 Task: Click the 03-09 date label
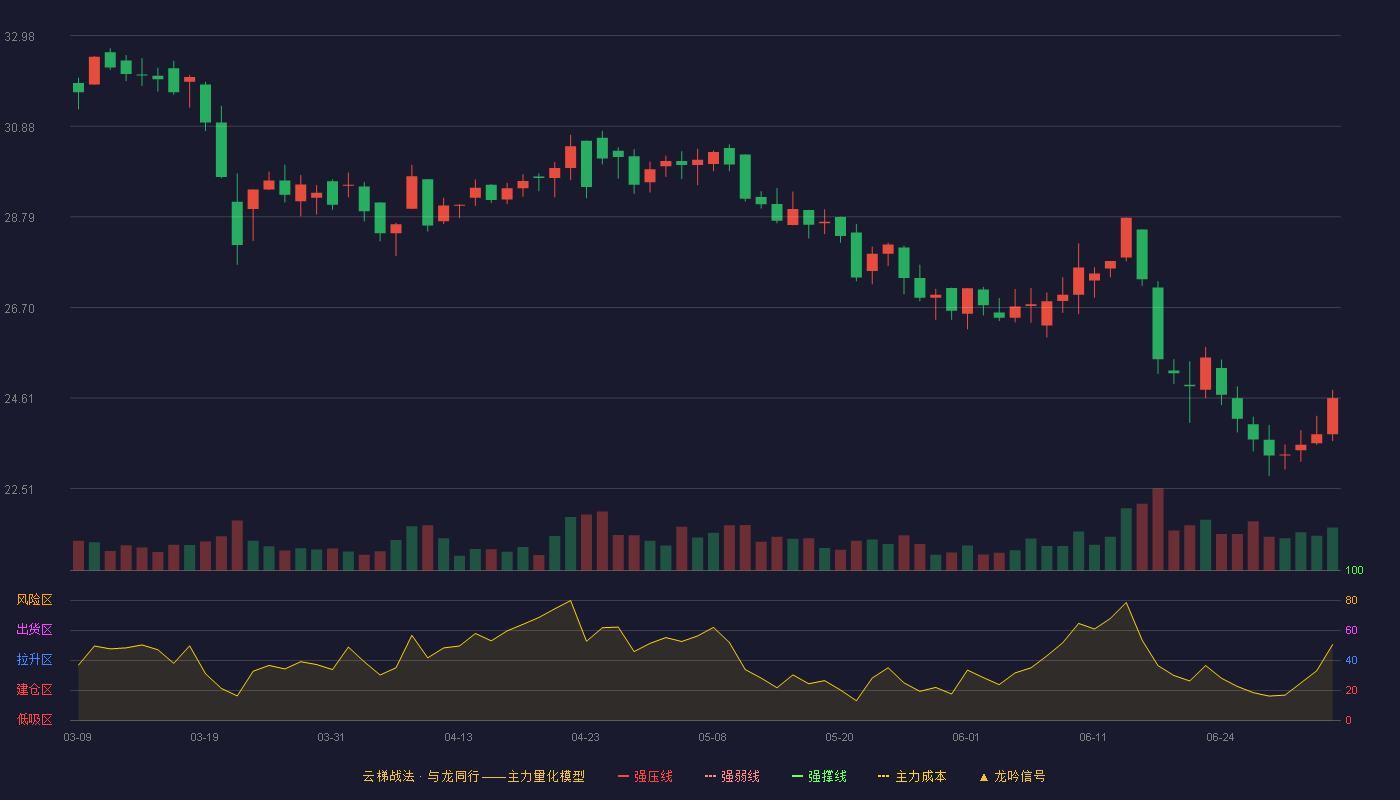pos(78,737)
